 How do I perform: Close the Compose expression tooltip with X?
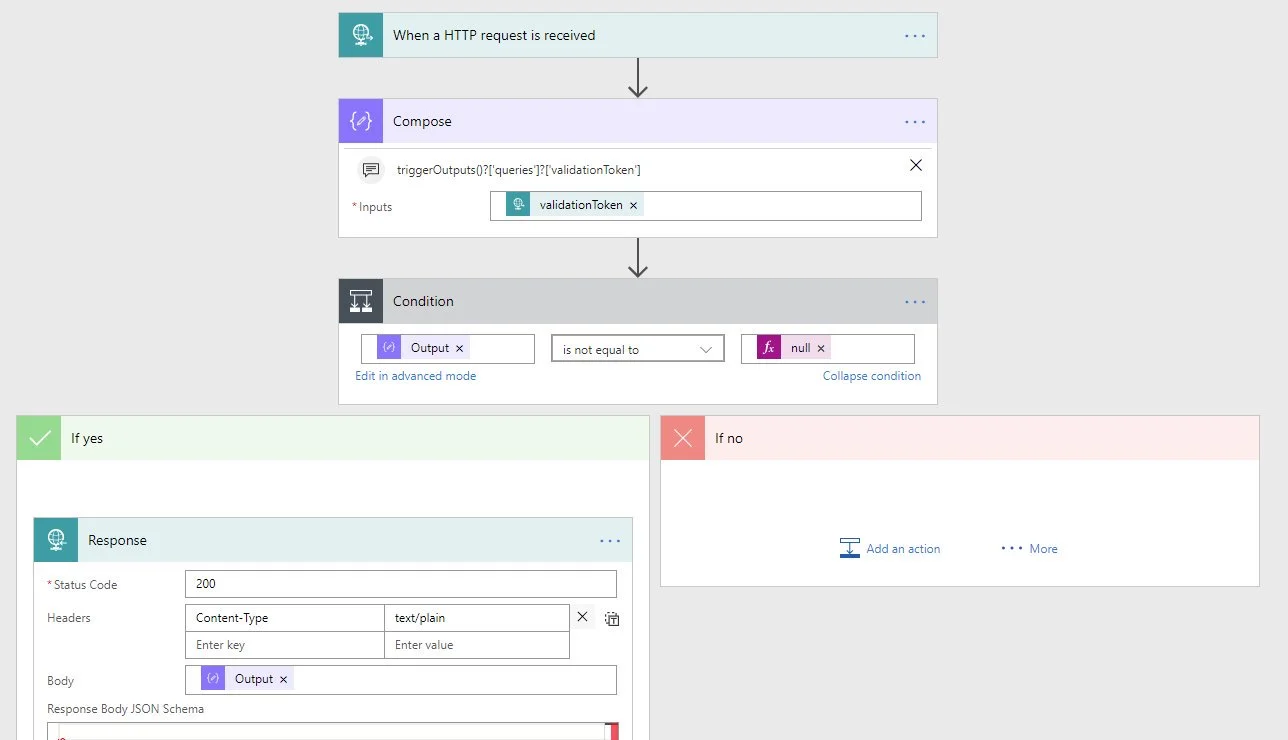pos(916,166)
